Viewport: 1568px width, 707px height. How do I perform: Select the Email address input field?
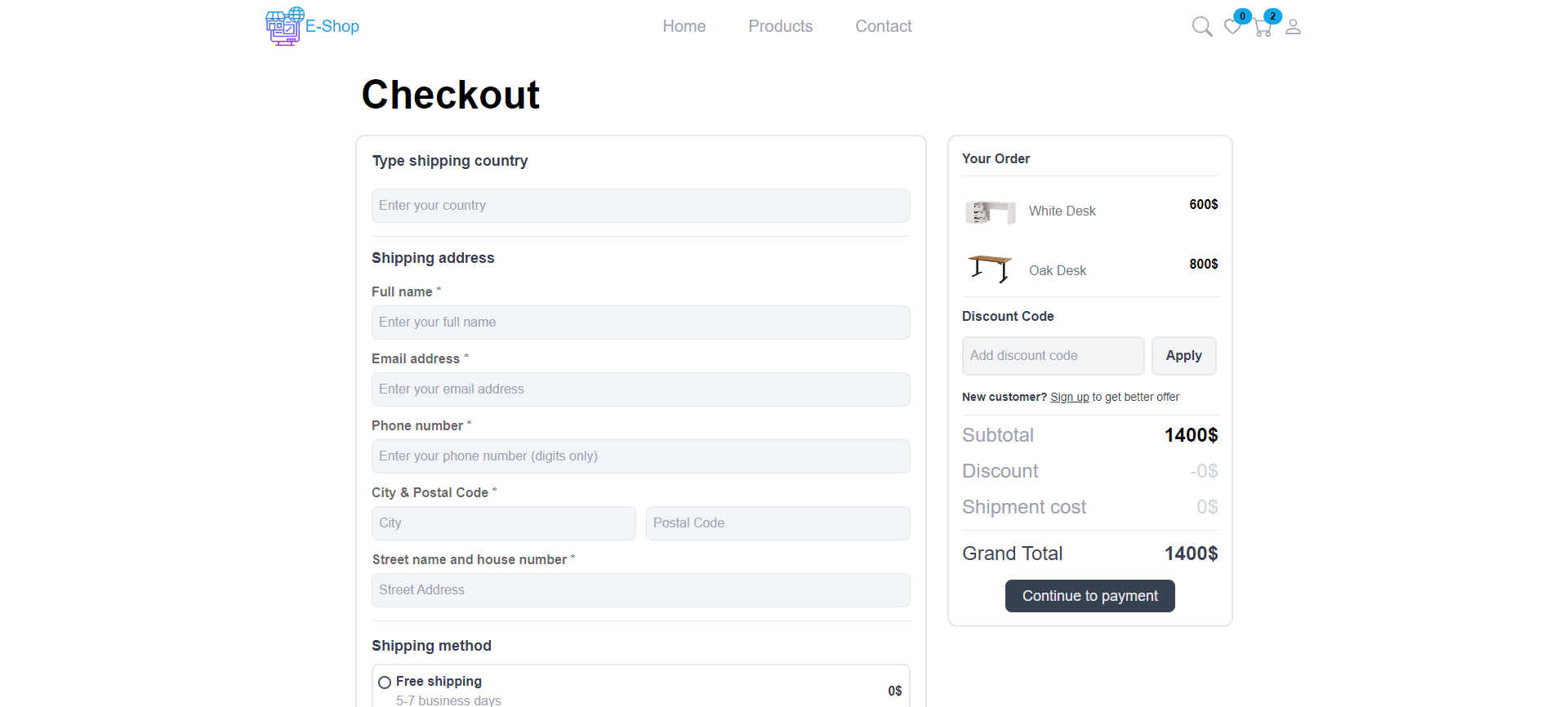(x=640, y=389)
